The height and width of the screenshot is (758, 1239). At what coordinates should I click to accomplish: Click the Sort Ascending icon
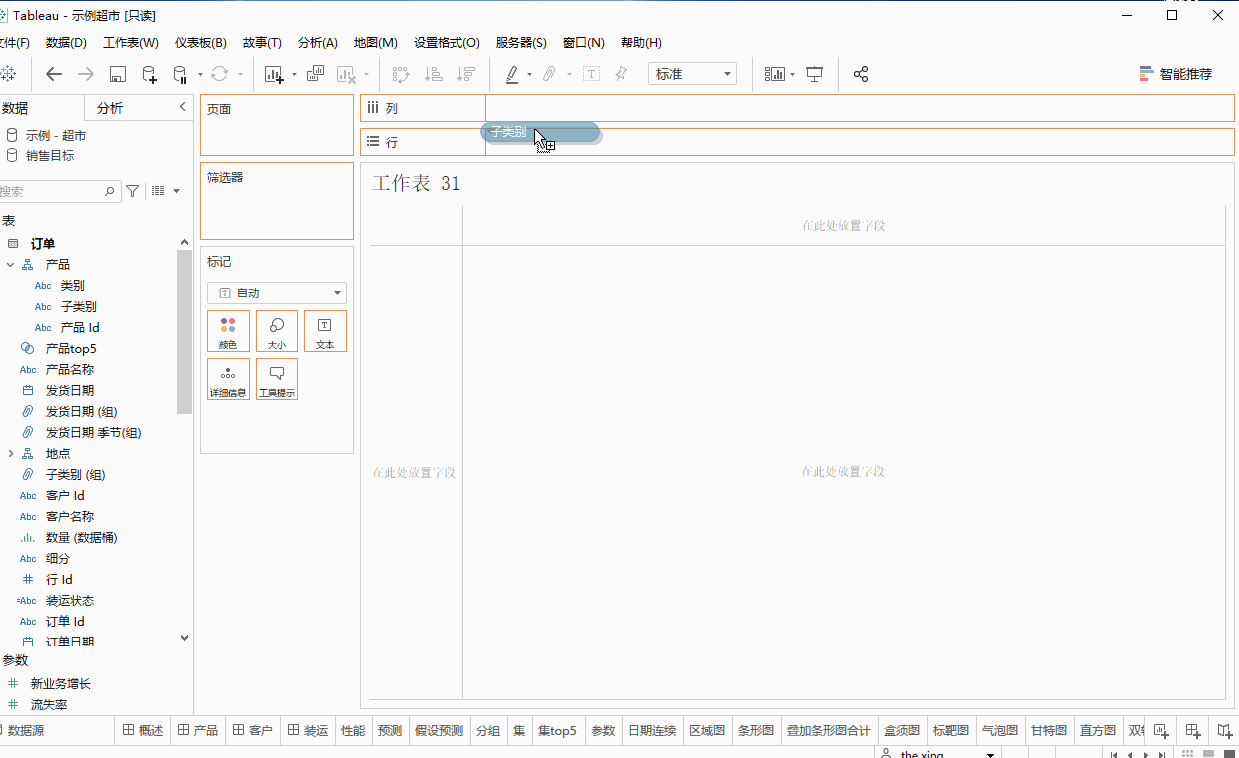point(433,74)
